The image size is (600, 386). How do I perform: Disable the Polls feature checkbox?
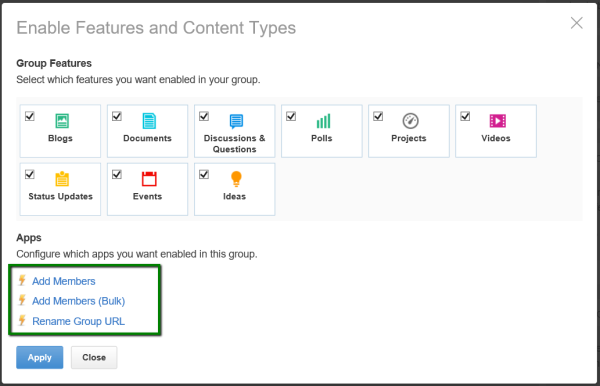click(291, 116)
